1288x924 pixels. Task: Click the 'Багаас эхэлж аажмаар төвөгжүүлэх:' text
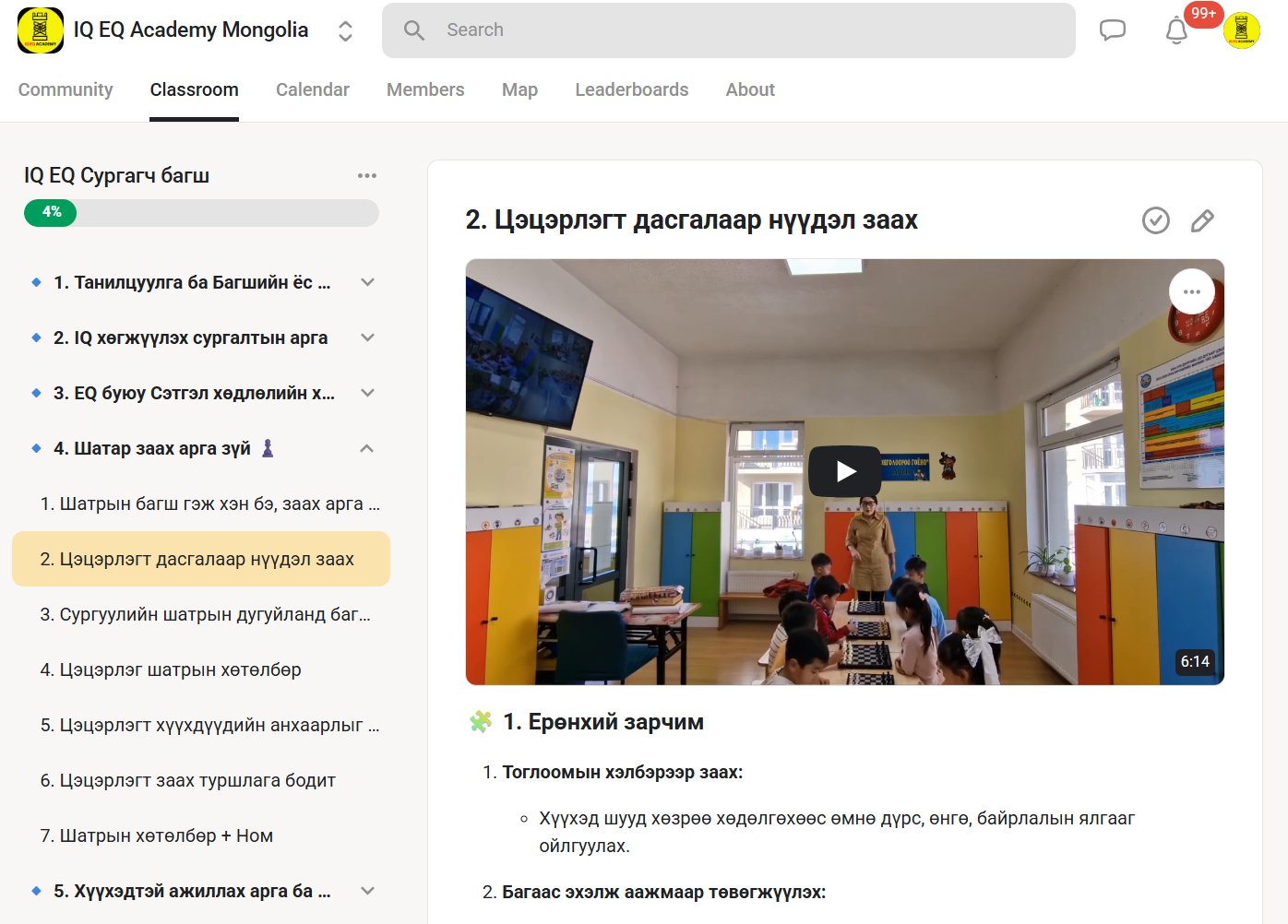664,892
